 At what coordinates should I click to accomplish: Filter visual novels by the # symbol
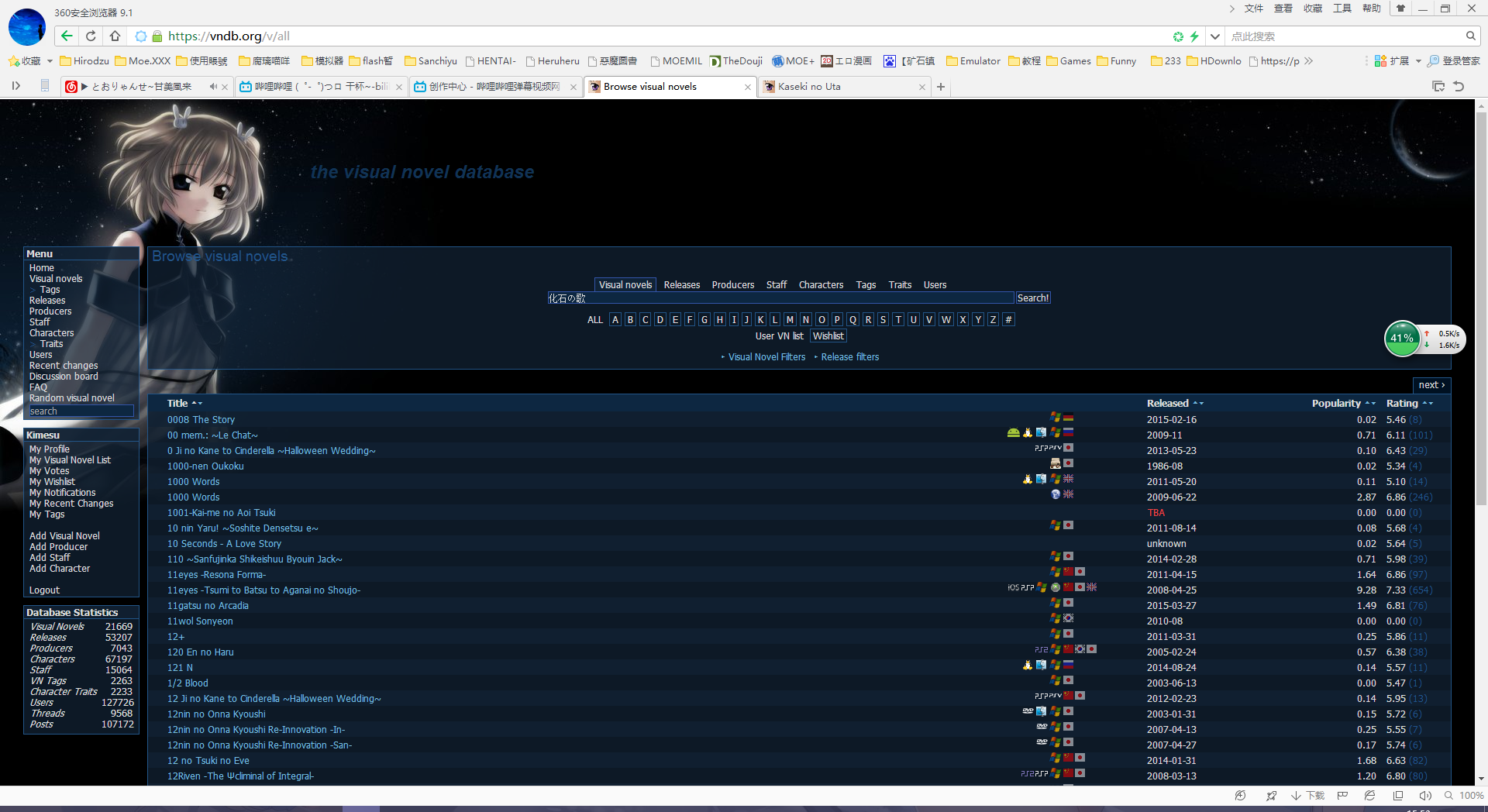1008,320
